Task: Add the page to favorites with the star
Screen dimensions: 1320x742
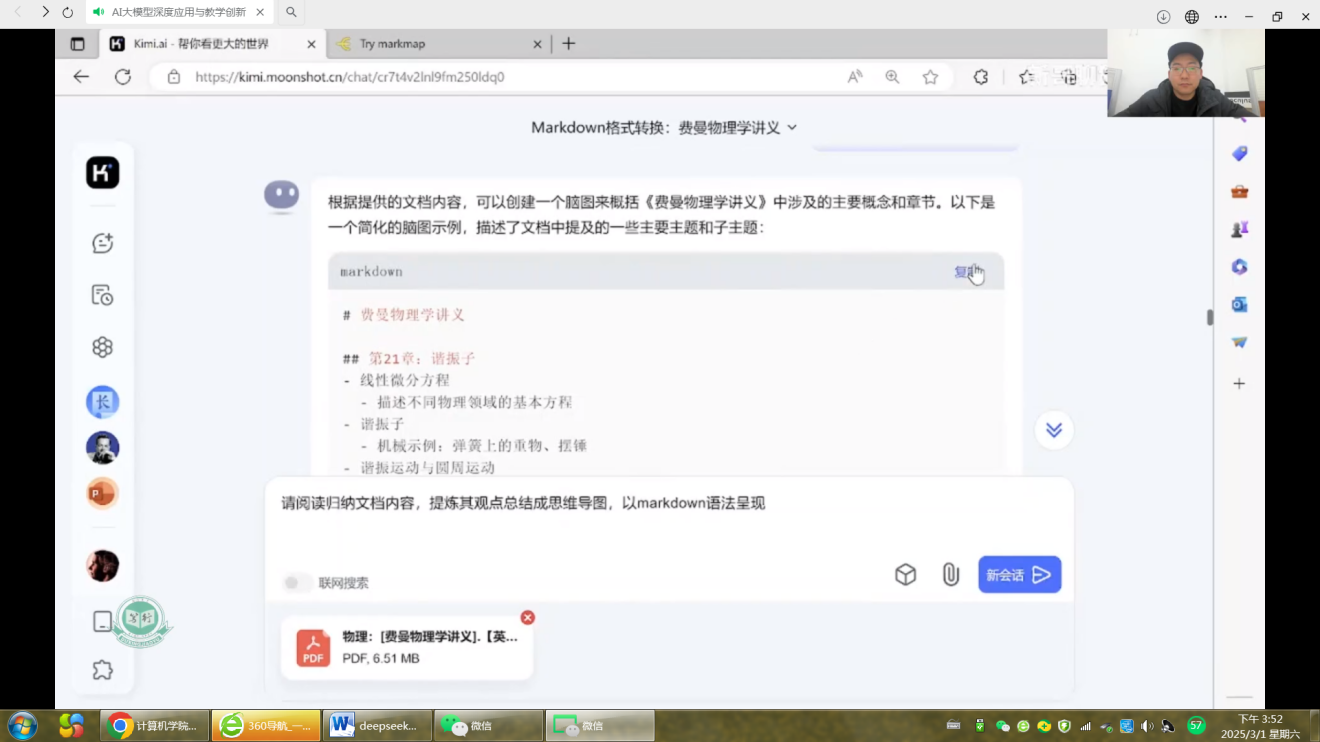Action: pyautogui.click(x=930, y=77)
